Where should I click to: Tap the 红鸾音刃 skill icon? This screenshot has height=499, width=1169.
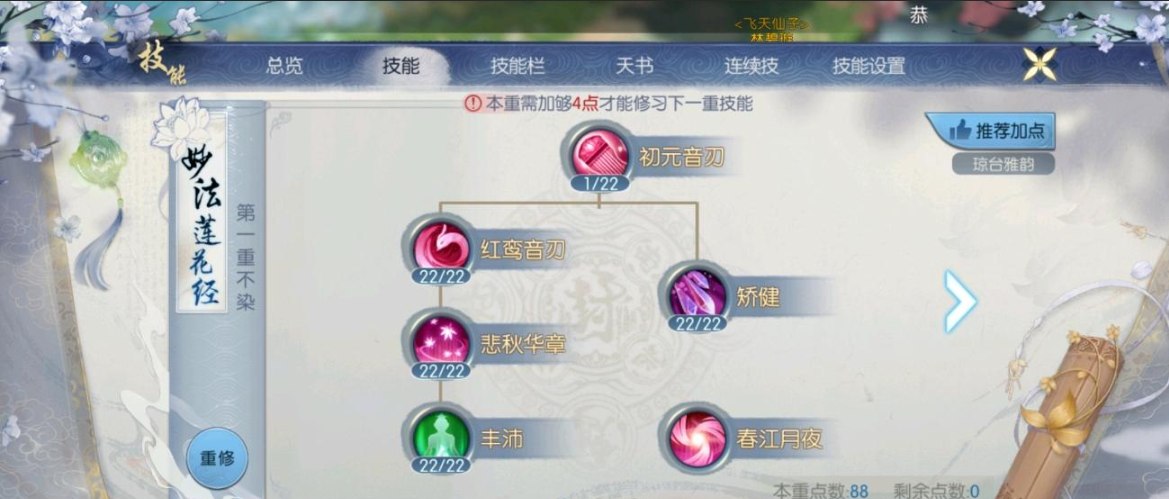tap(441, 247)
